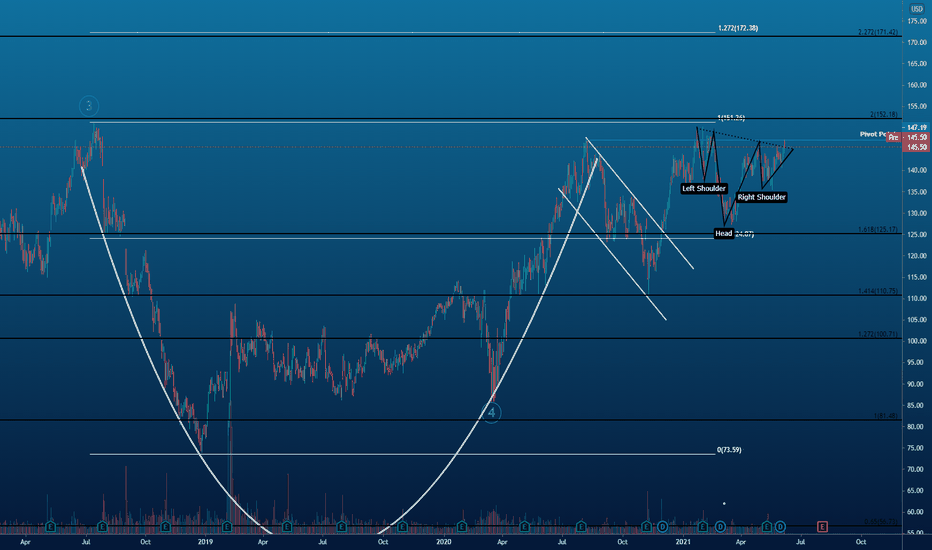The width and height of the screenshot is (932, 550).
Task: Click 100.00 on the price axis
Action: click(917, 341)
